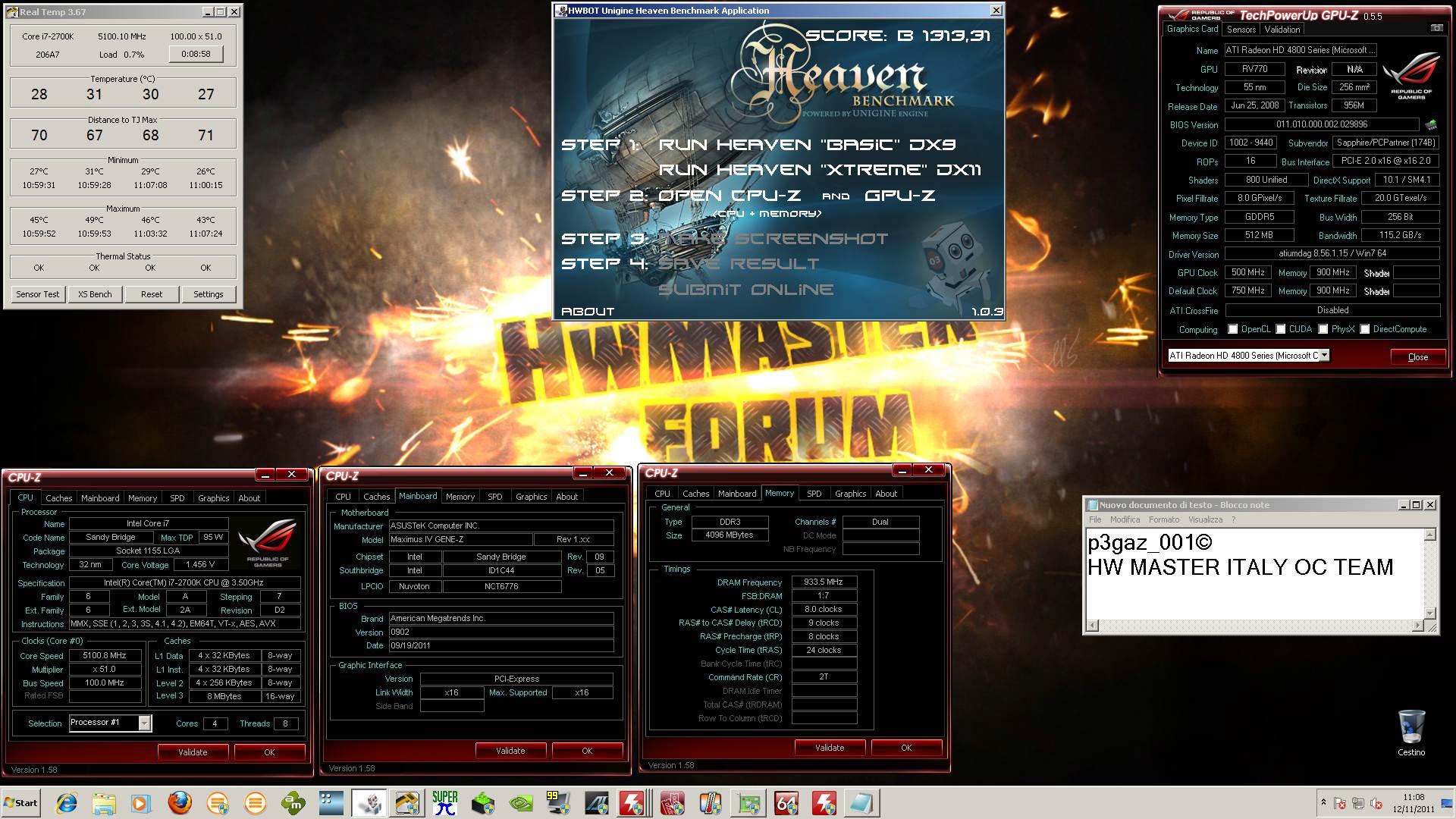Click the taskbar clock showing 11:08

click(1414, 803)
